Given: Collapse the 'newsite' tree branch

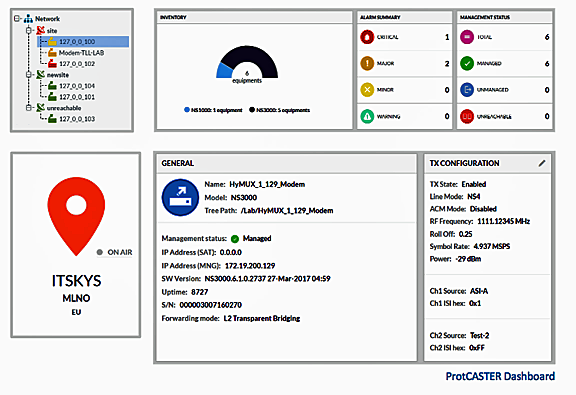Looking at the screenshot, I should (29, 75).
